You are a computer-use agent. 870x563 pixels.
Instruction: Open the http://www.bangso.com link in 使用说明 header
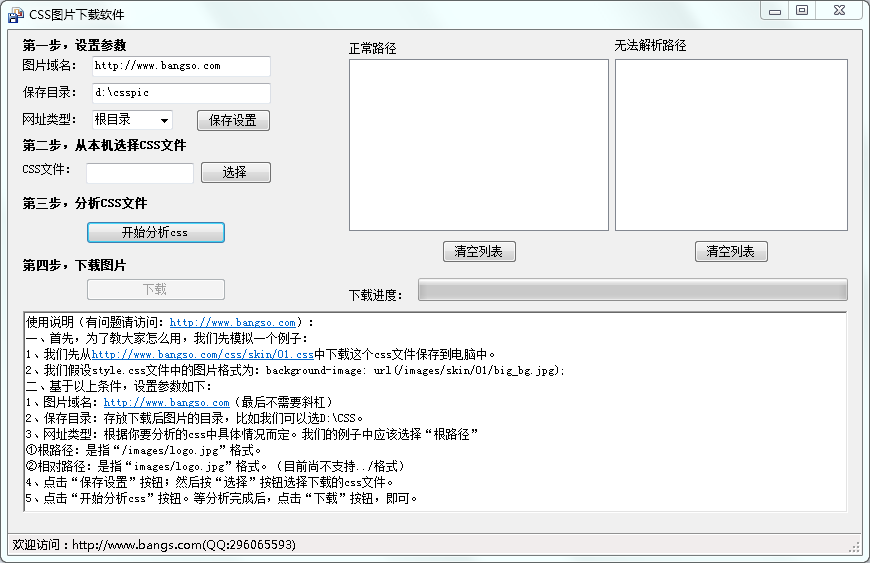pos(232,322)
